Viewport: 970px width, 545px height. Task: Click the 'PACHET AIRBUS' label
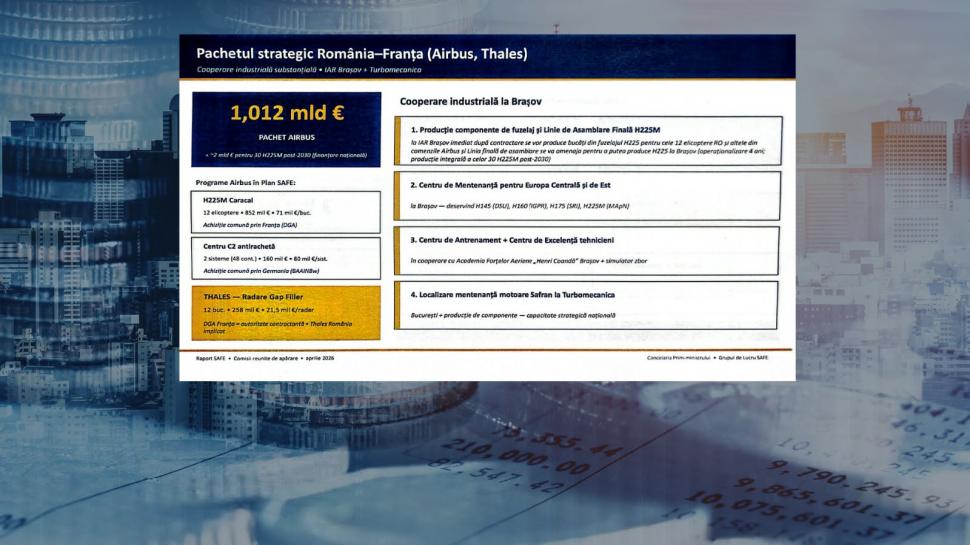(x=286, y=137)
